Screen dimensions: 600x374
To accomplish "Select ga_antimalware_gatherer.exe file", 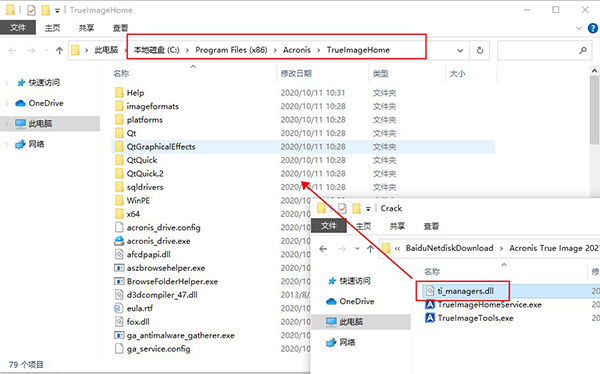I will pyautogui.click(x=181, y=335).
